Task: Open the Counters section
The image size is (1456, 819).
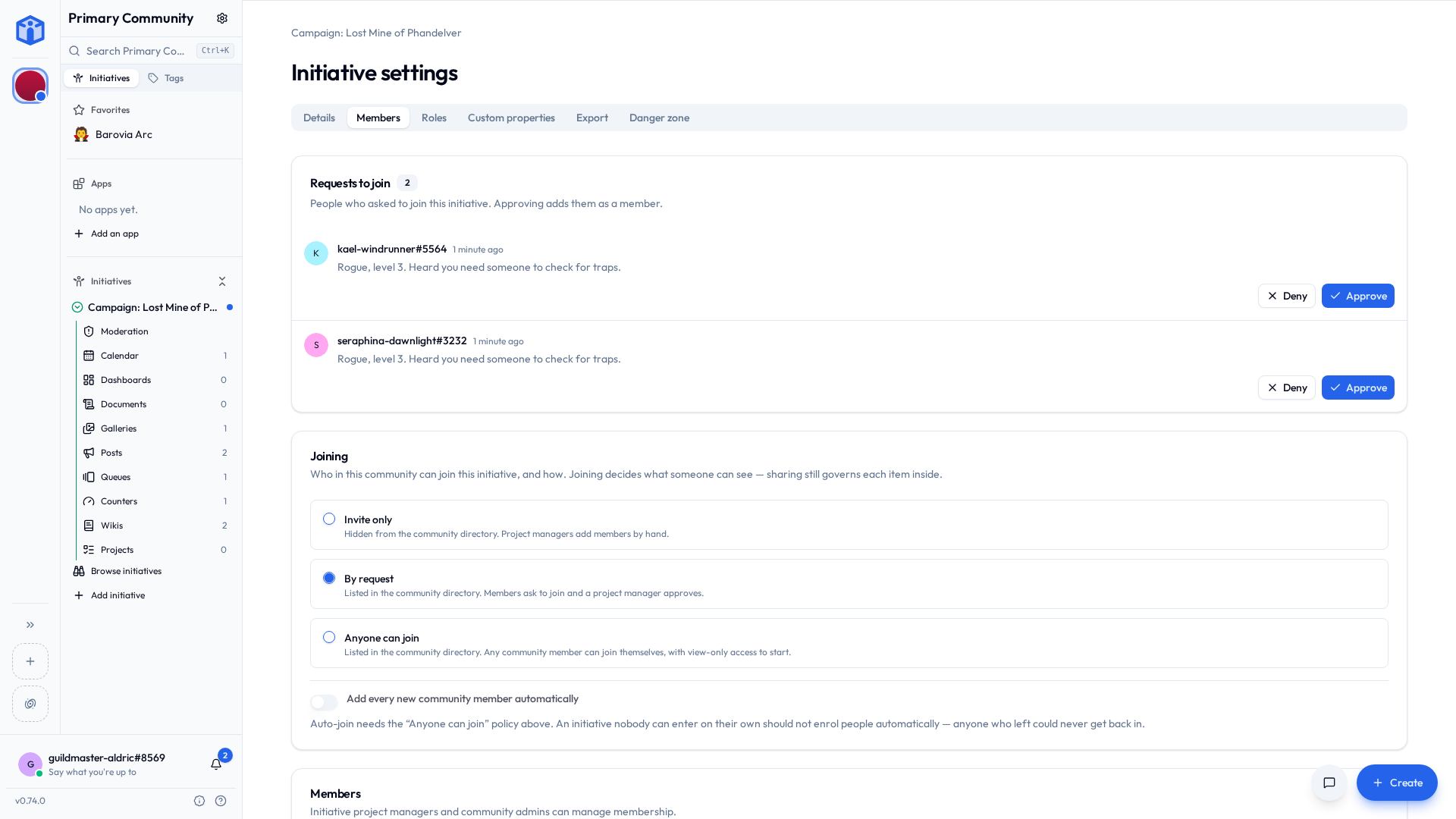Action: [x=154, y=501]
